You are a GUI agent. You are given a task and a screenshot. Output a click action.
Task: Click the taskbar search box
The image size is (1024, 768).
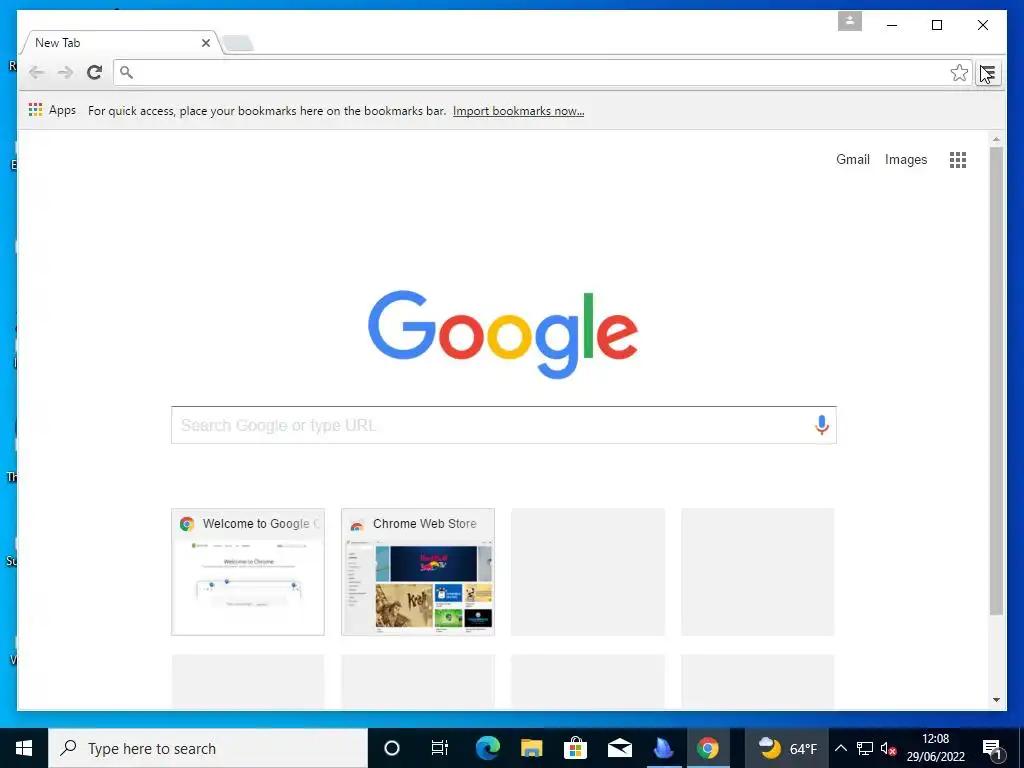[x=208, y=748]
